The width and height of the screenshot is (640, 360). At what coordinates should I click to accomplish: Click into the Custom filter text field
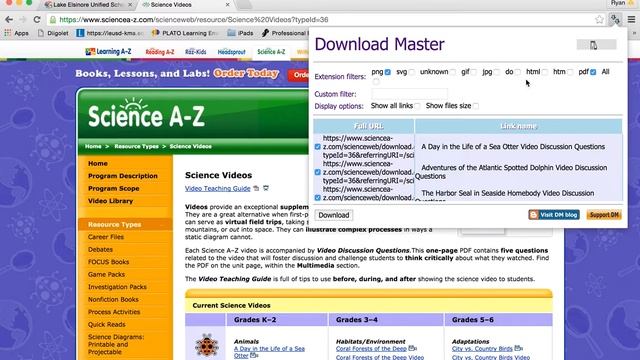(409, 94)
